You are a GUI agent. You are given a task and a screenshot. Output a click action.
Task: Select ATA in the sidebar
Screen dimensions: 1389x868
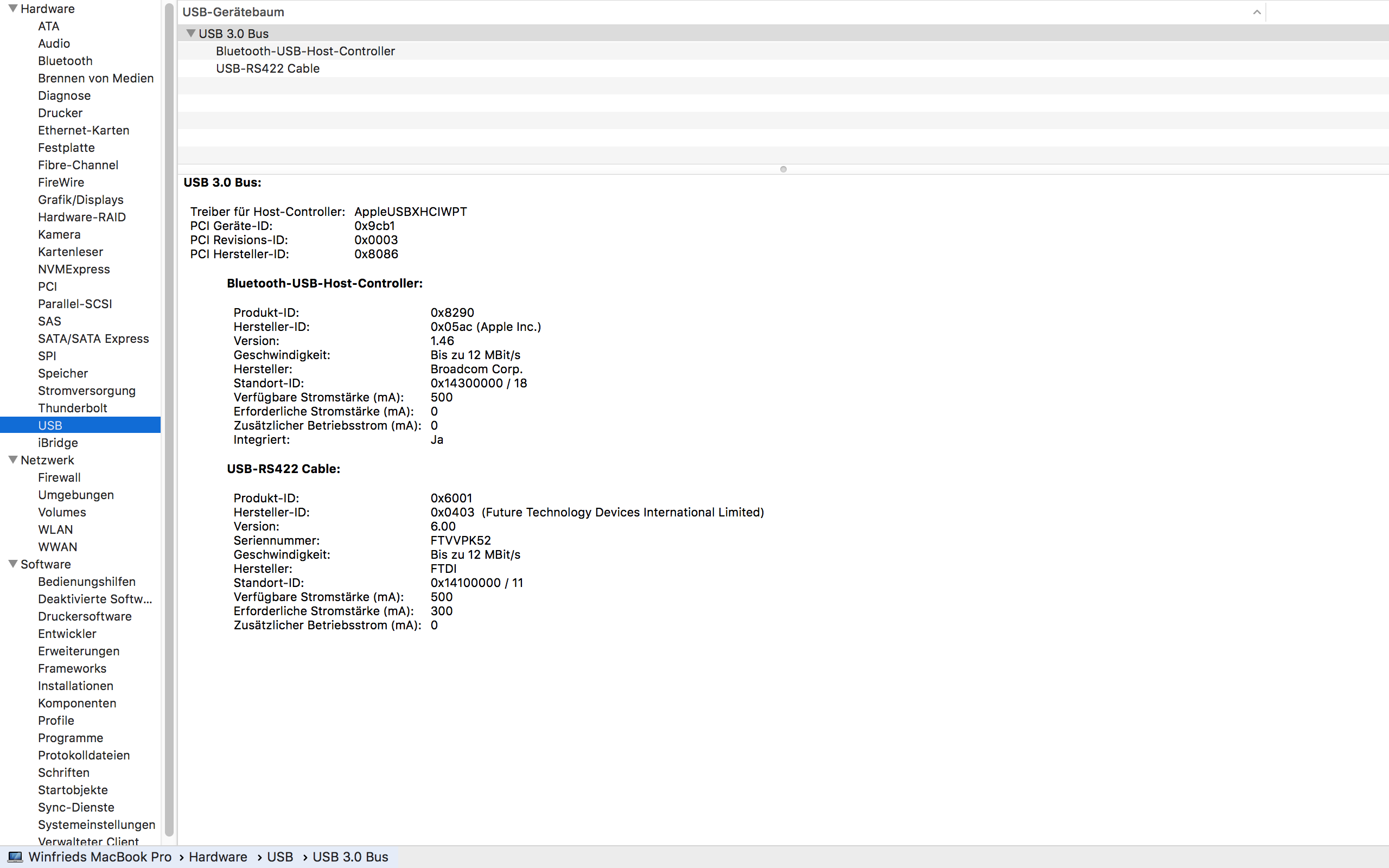pos(49,26)
